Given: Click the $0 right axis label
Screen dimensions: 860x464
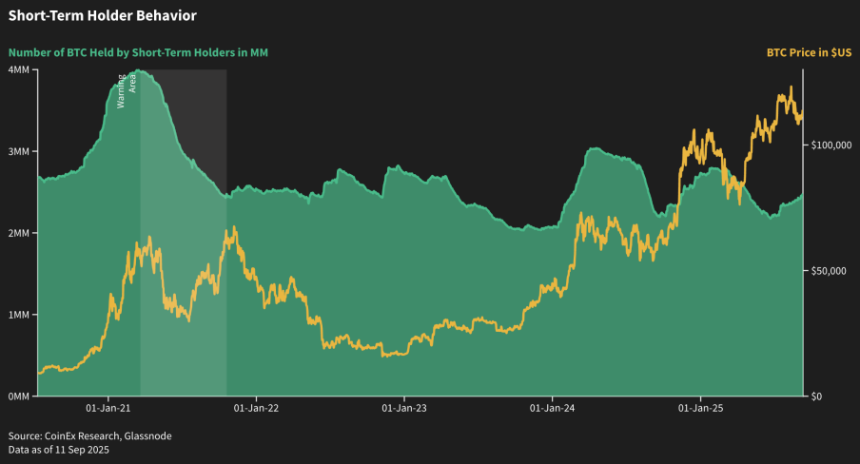Looking at the screenshot, I should point(817,397).
